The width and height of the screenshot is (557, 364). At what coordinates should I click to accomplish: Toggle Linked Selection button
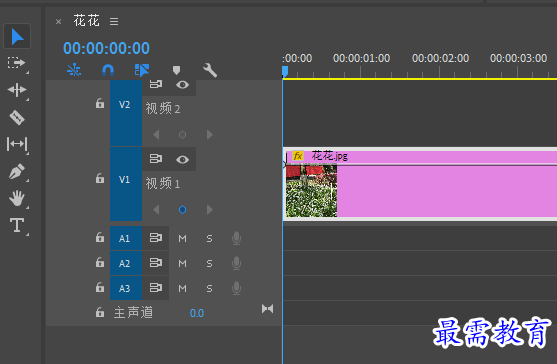click(x=142, y=70)
